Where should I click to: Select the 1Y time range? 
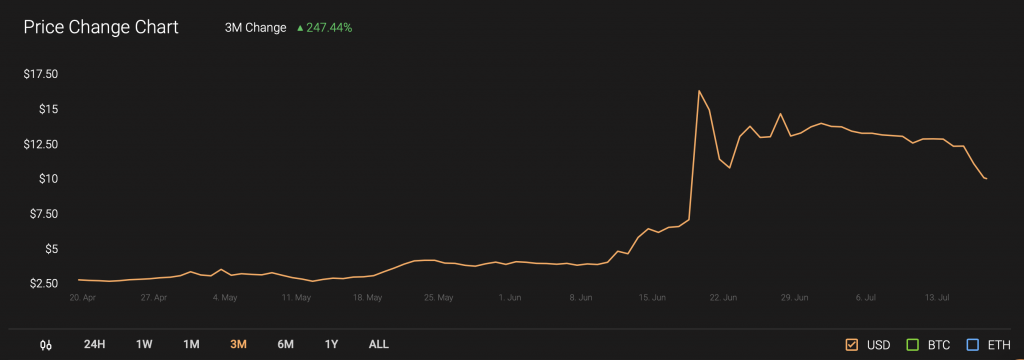[x=332, y=344]
